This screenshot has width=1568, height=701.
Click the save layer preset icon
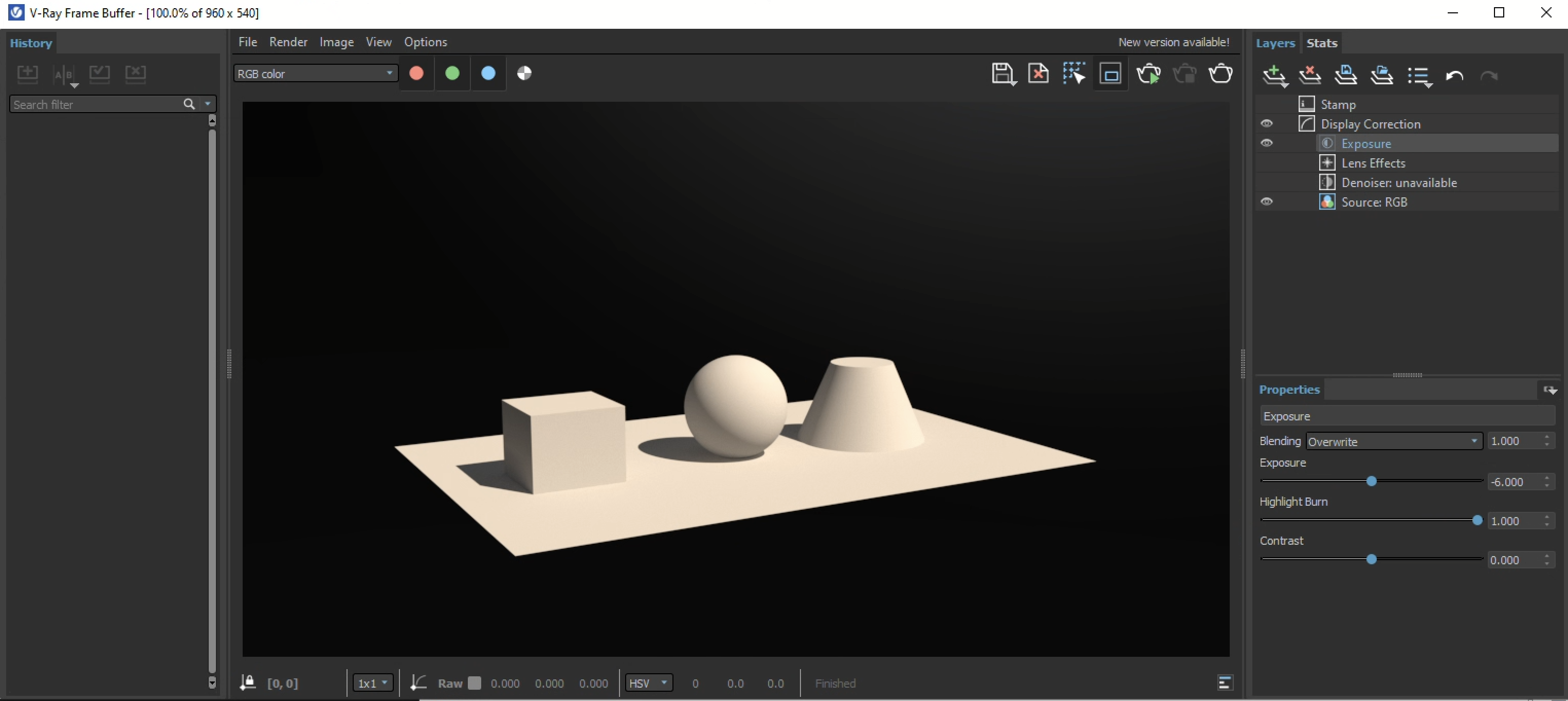(1346, 76)
